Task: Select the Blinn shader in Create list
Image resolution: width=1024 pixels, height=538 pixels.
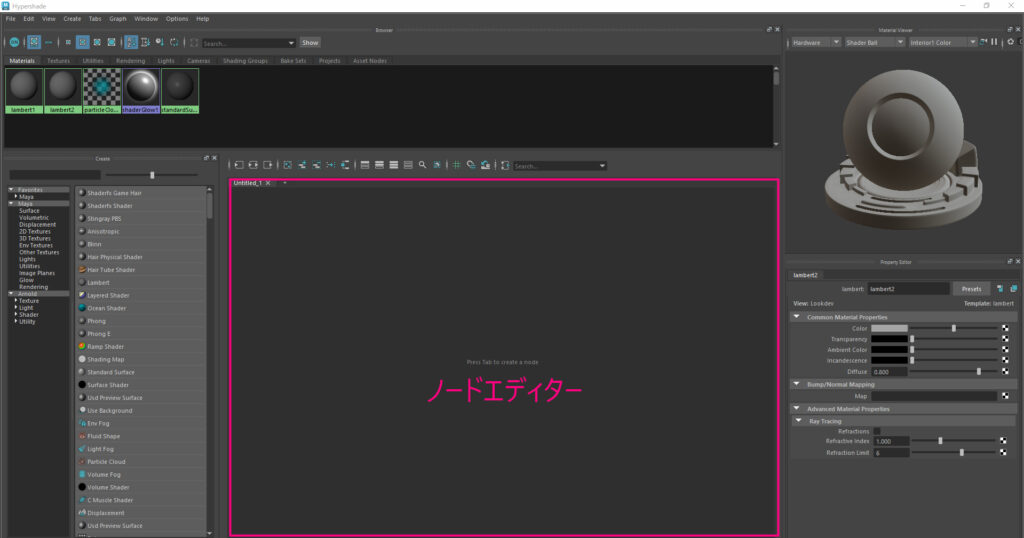Action: click(141, 244)
